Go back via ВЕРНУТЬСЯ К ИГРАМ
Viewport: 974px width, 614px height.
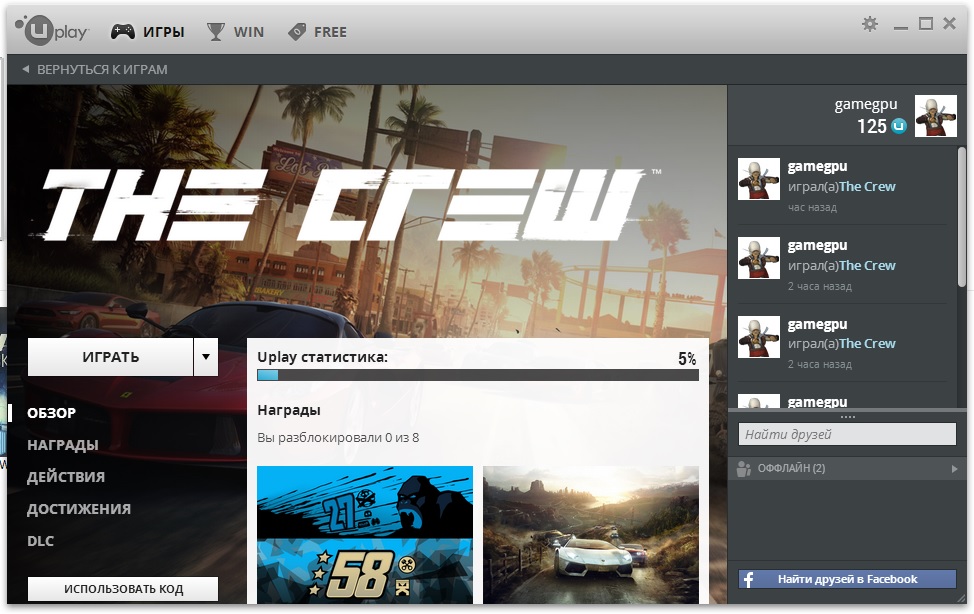point(94,70)
